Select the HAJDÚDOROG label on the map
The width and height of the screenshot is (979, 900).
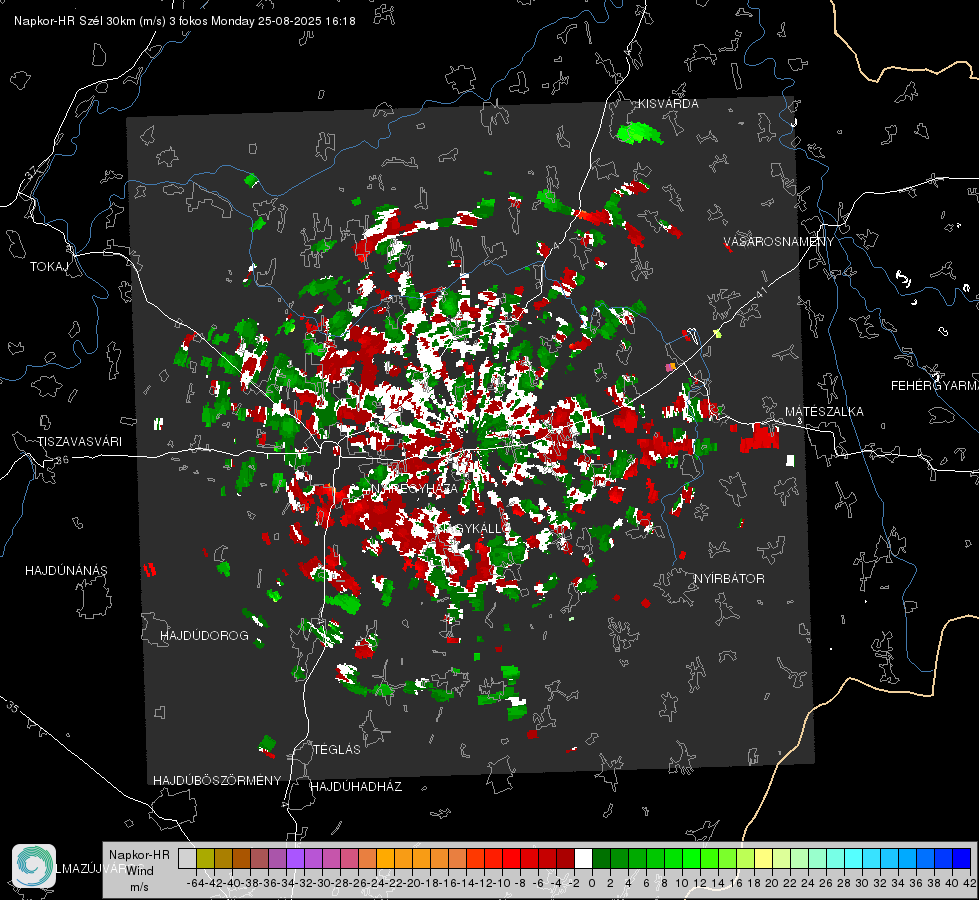point(204,635)
